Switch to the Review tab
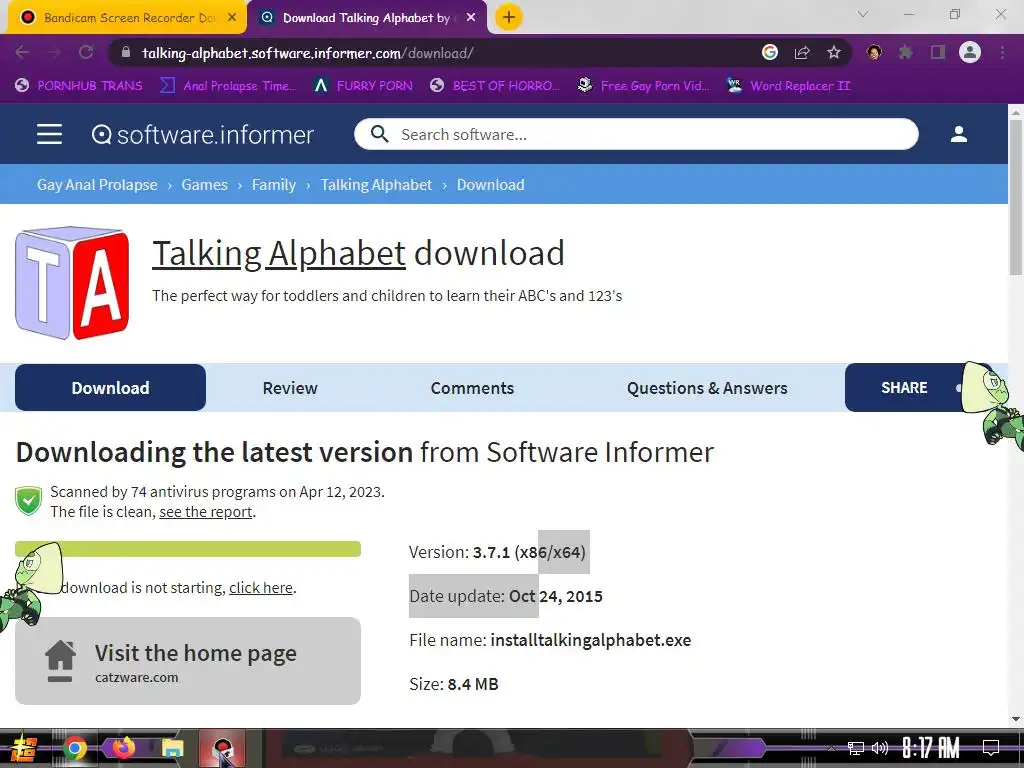This screenshot has height=768, width=1024. click(x=290, y=388)
